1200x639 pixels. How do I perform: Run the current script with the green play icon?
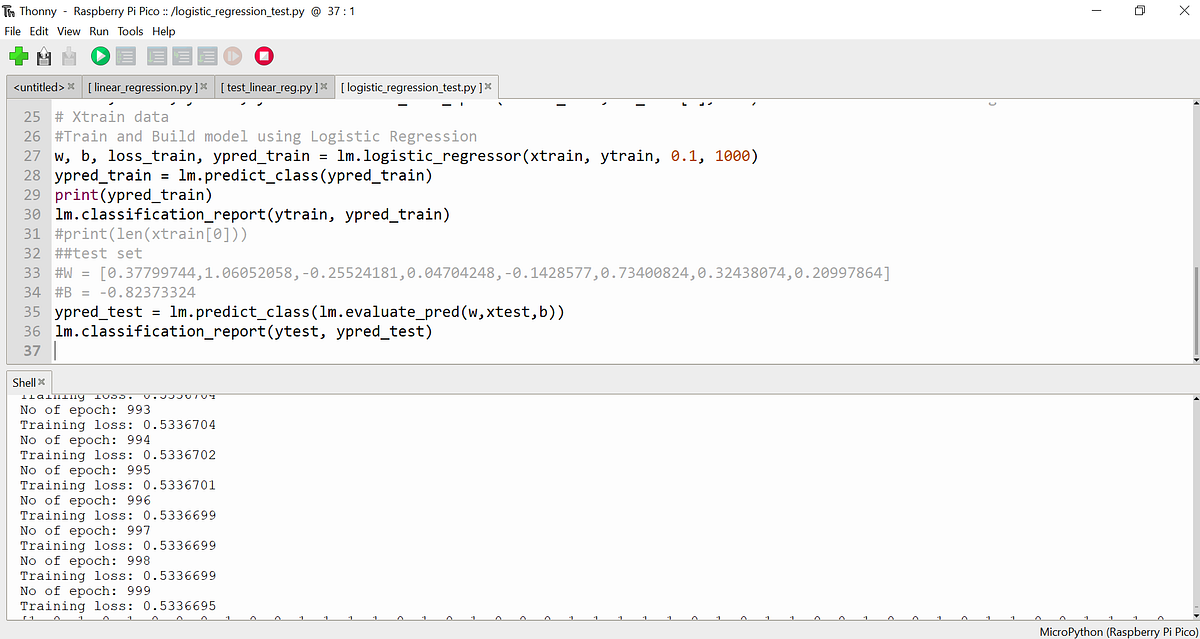coord(99,56)
